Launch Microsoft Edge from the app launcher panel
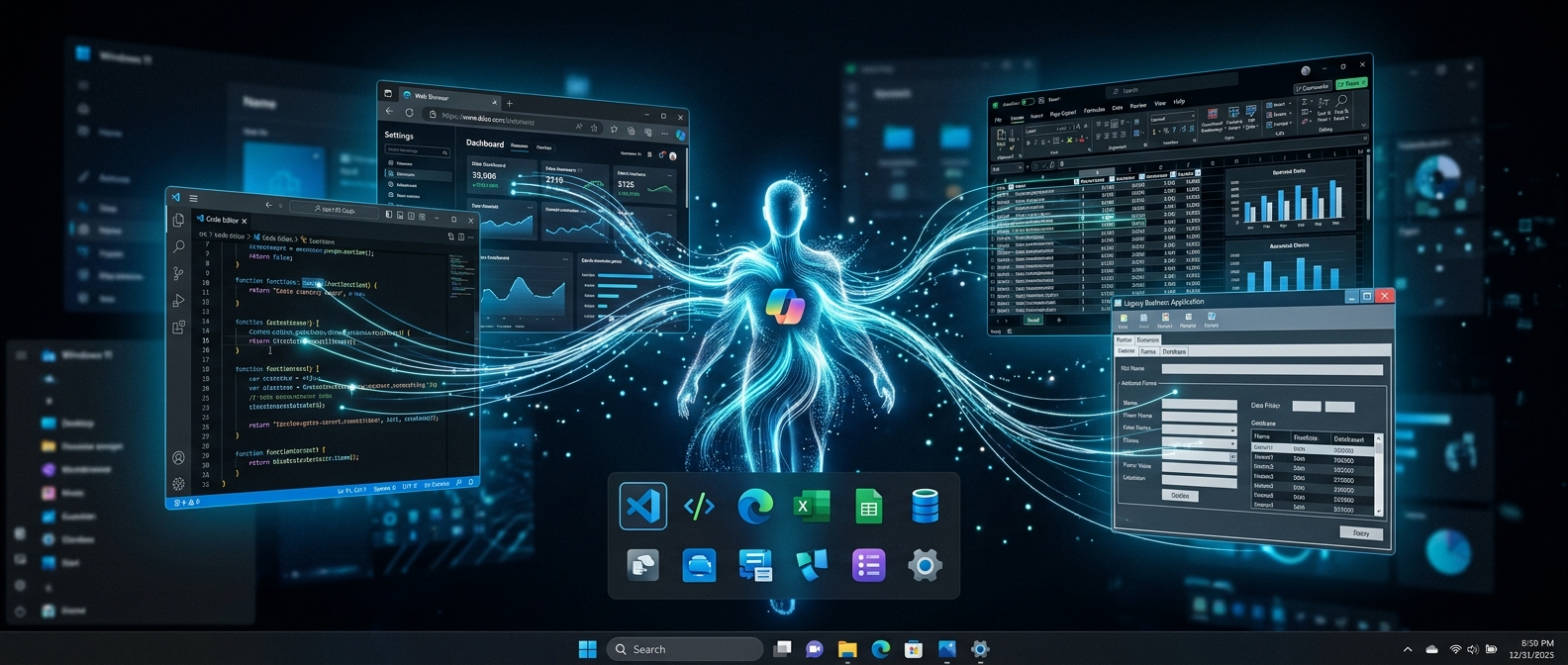Image resolution: width=1568 pixels, height=665 pixels. (x=755, y=507)
